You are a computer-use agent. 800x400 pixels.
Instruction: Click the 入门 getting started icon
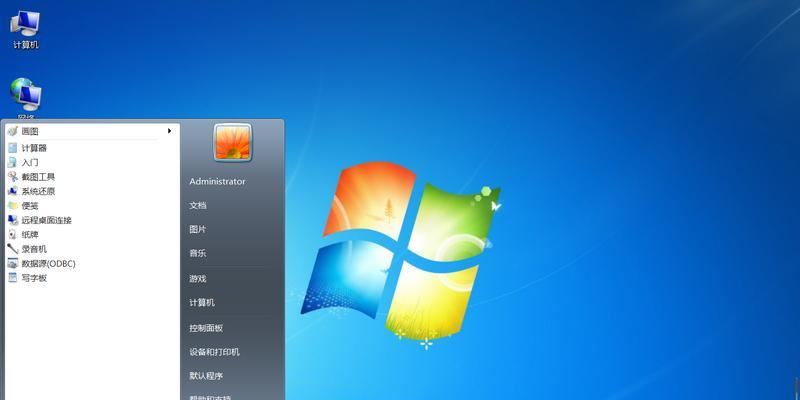click(13, 162)
